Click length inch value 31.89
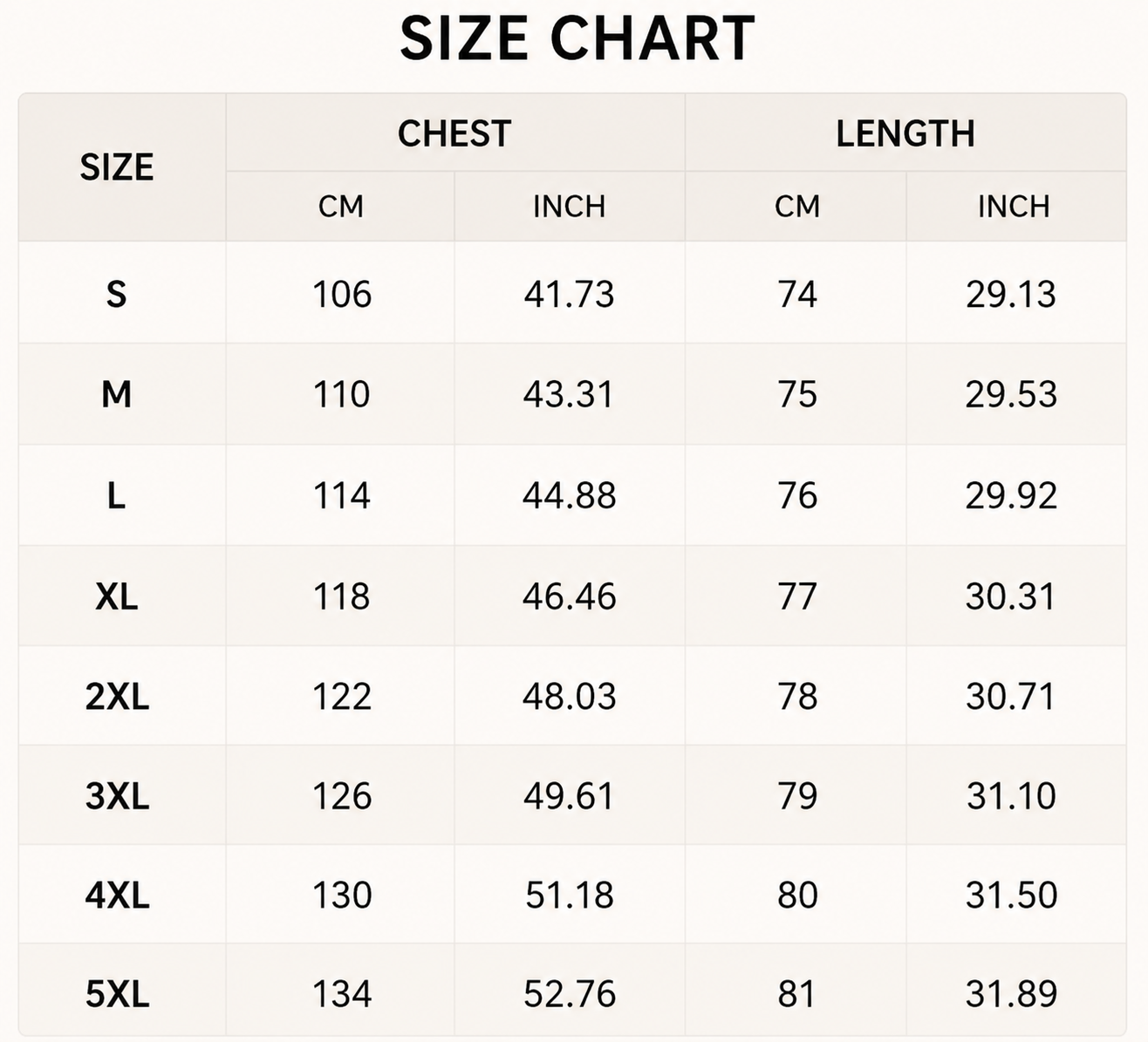Image resolution: width=1148 pixels, height=1042 pixels. [x=1011, y=994]
